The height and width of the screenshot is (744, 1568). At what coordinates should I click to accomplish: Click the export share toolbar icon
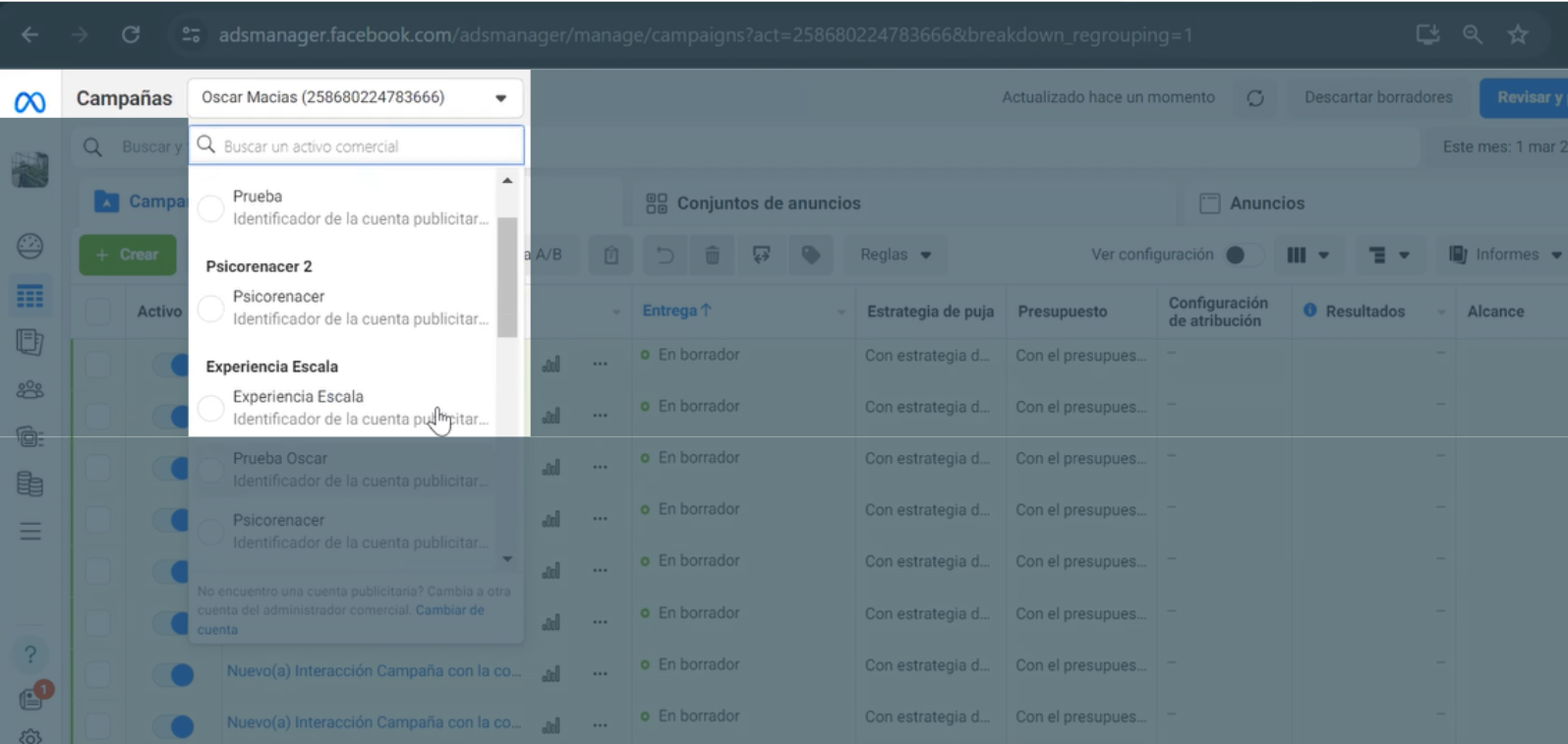[761, 256]
